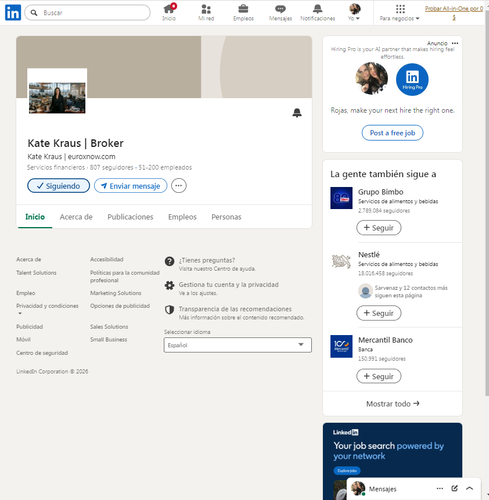The height and width of the screenshot is (500, 489).
Task: Open the Nestlé logo
Action: coord(341,261)
